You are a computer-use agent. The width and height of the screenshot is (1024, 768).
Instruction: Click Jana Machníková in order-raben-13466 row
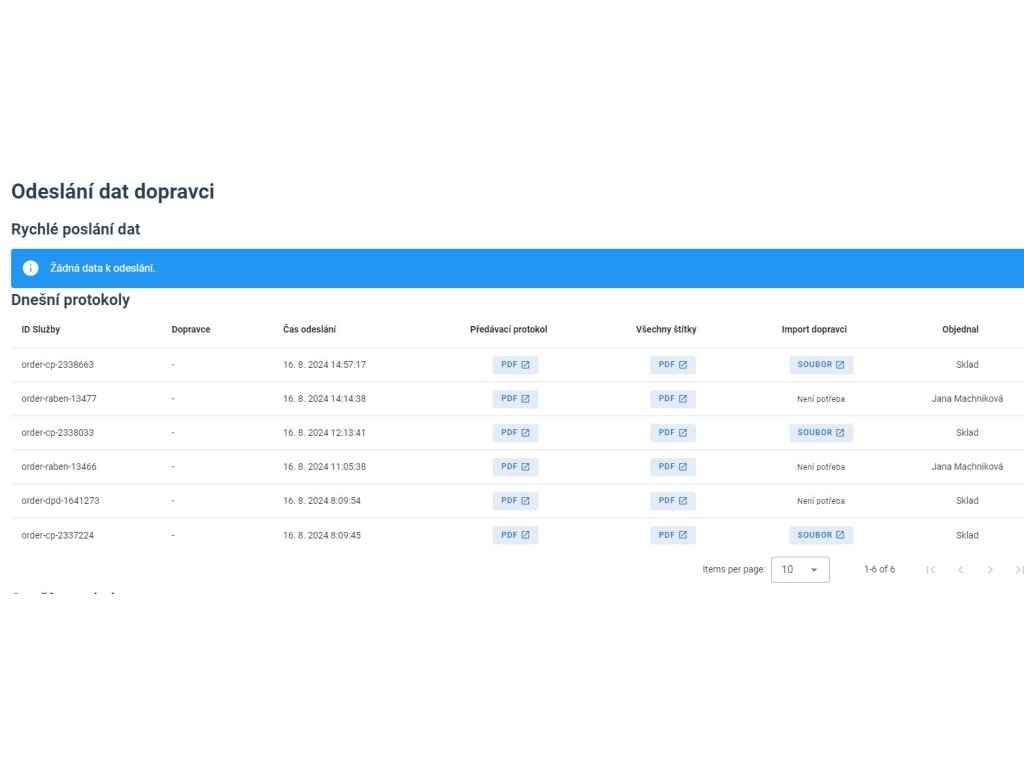tap(967, 466)
